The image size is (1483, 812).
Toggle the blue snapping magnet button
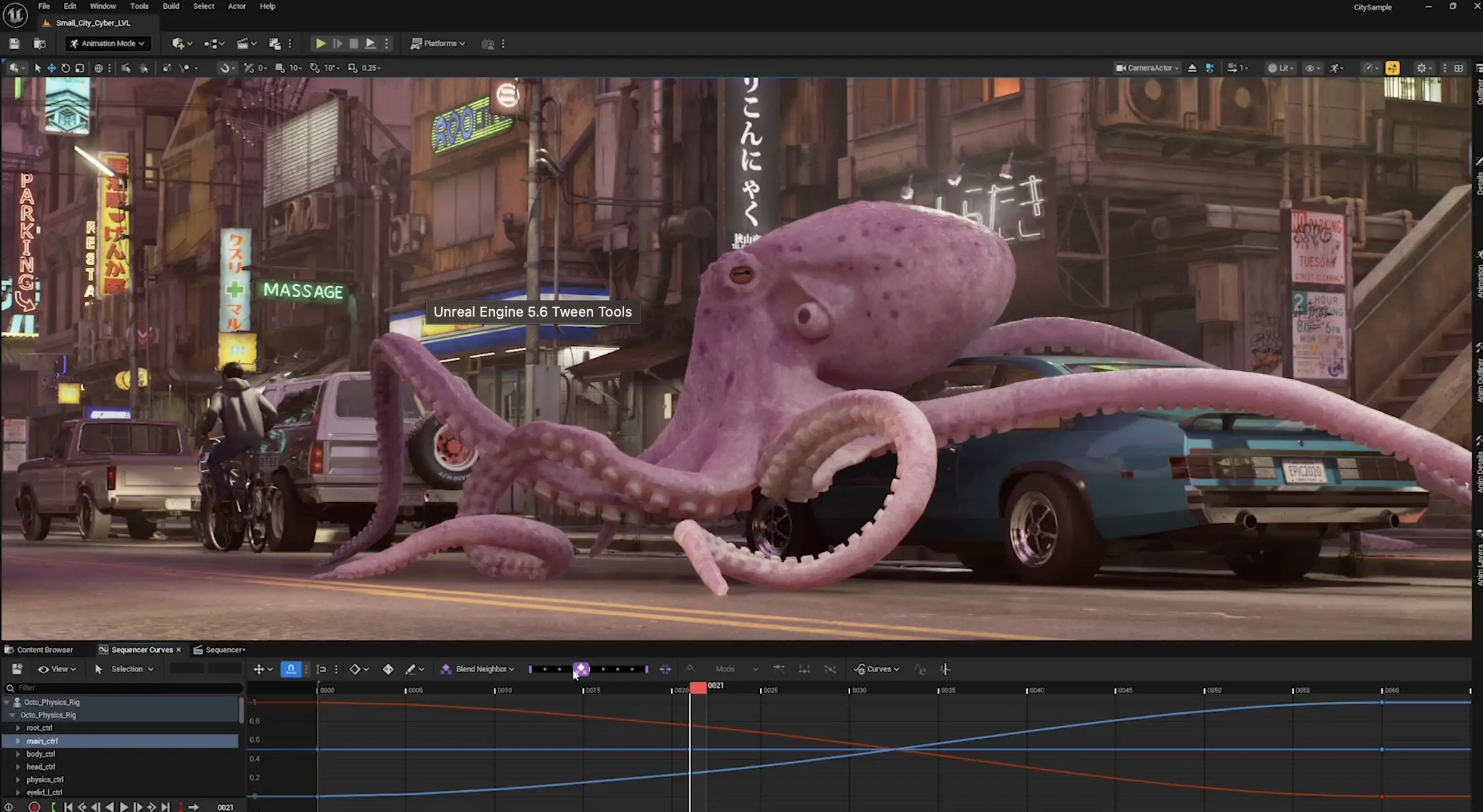(x=291, y=669)
